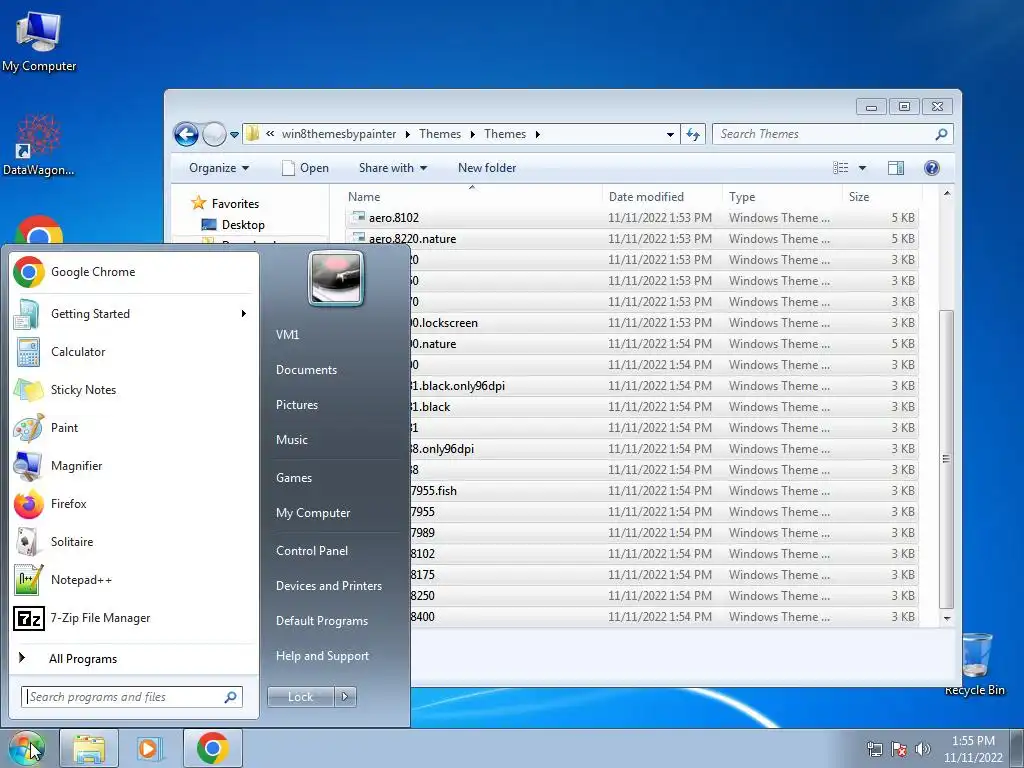Click win8themesbypainter breadcrumb
Viewport: 1024px width, 768px height.
point(338,134)
